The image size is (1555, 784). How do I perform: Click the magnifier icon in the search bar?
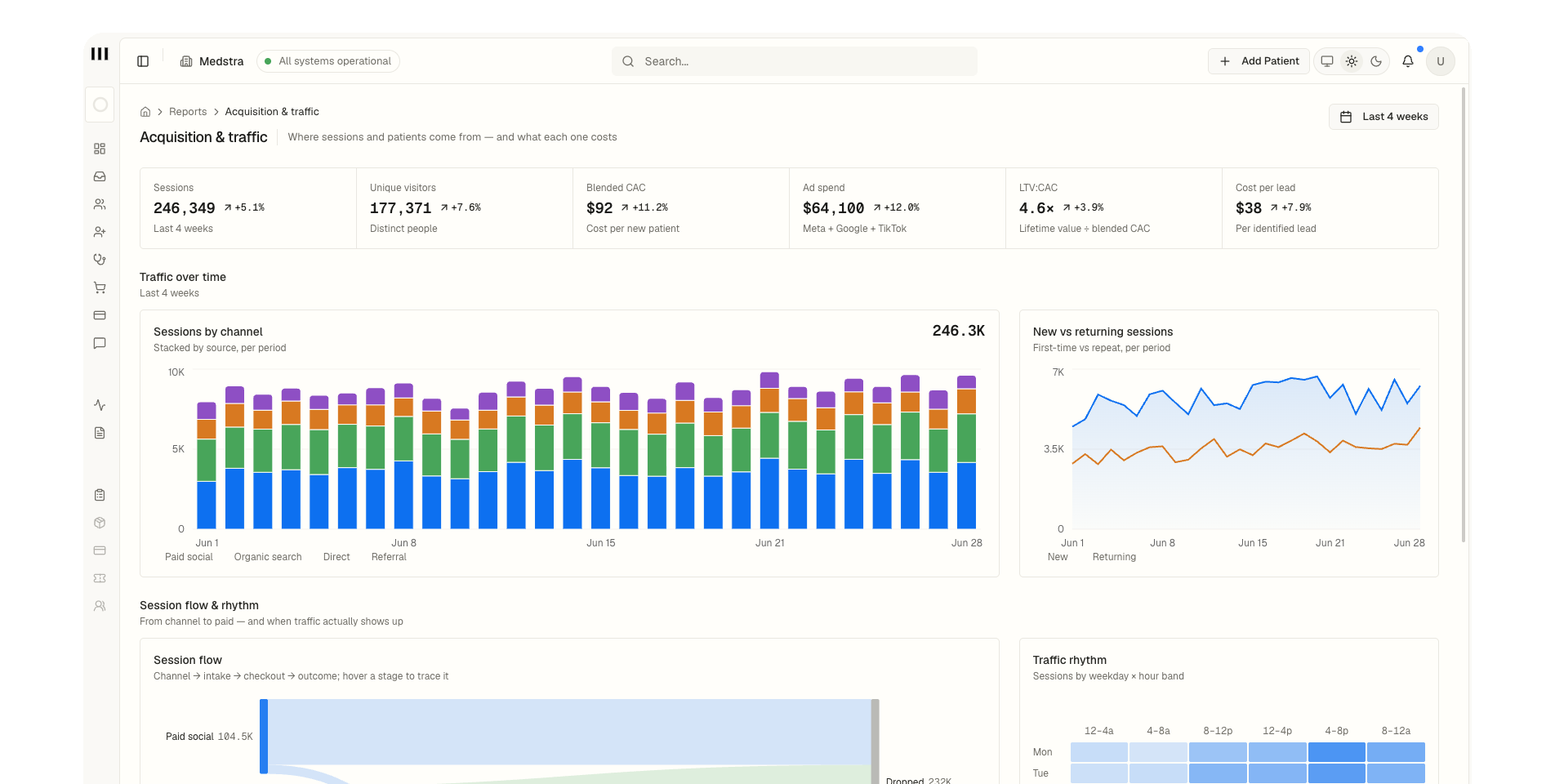[628, 61]
